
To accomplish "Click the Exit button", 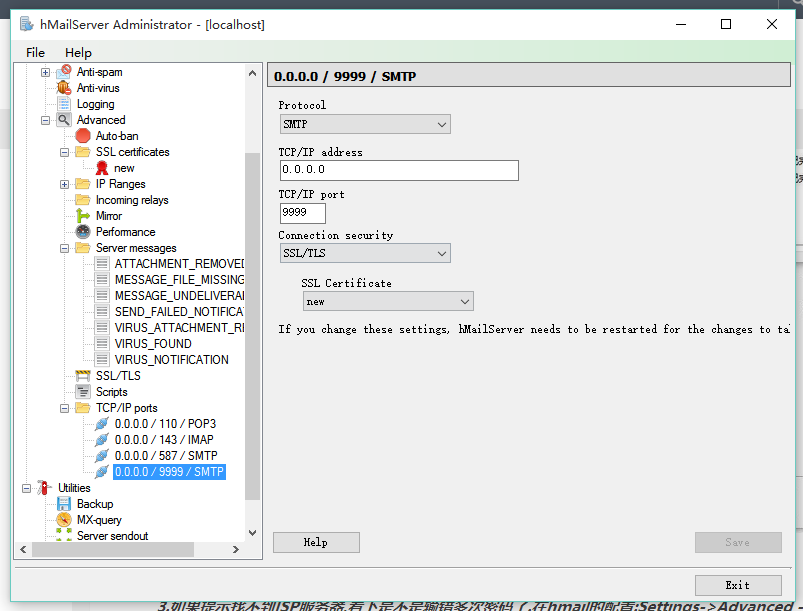I will click(x=738, y=585).
